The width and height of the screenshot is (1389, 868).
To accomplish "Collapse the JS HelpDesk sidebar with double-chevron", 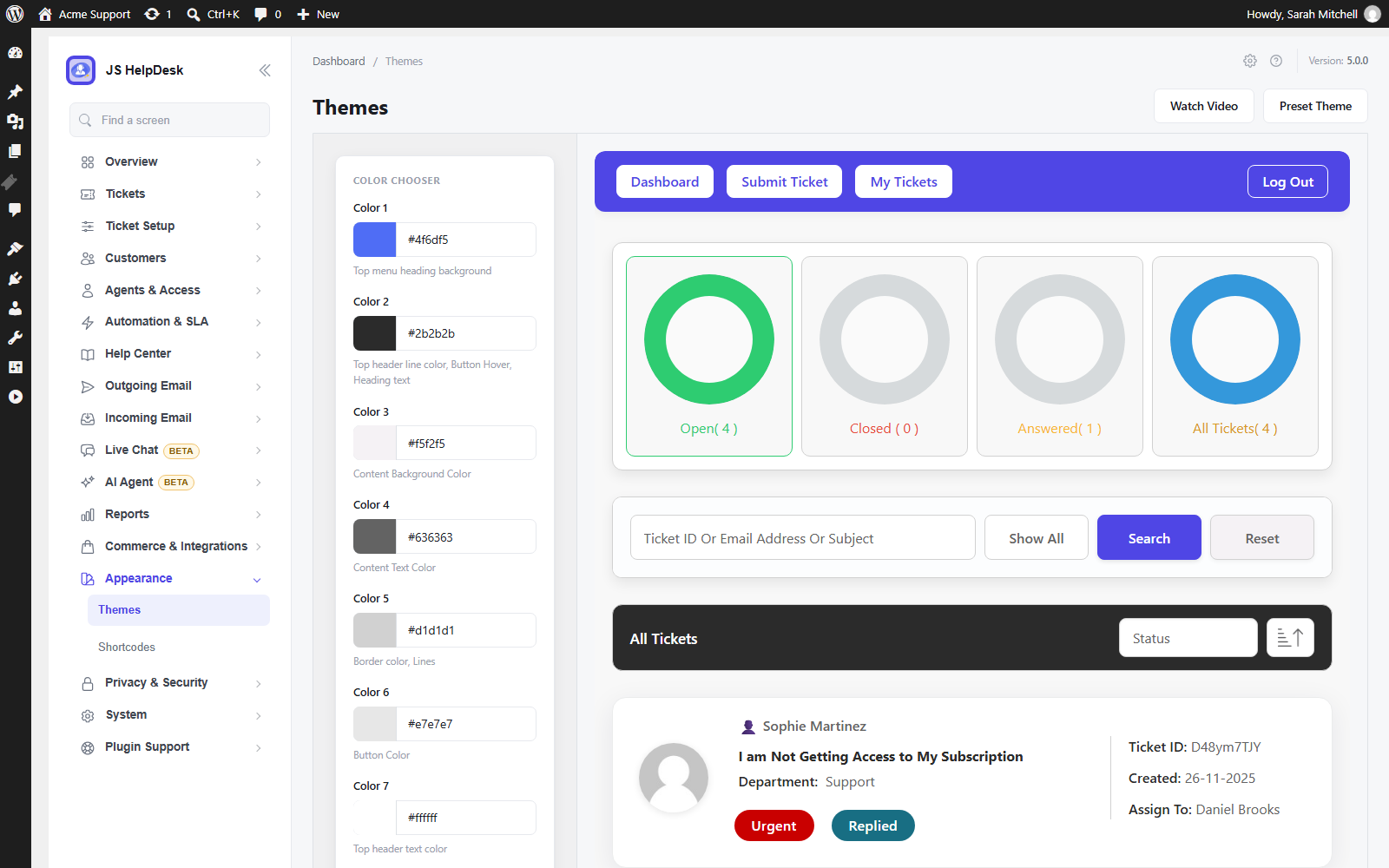I will pyautogui.click(x=265, y=70).
